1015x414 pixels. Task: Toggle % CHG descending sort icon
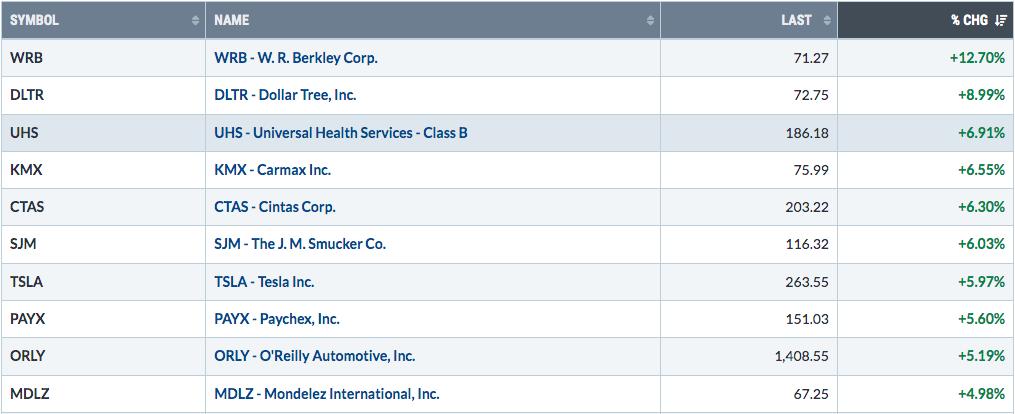(1000, 21)
